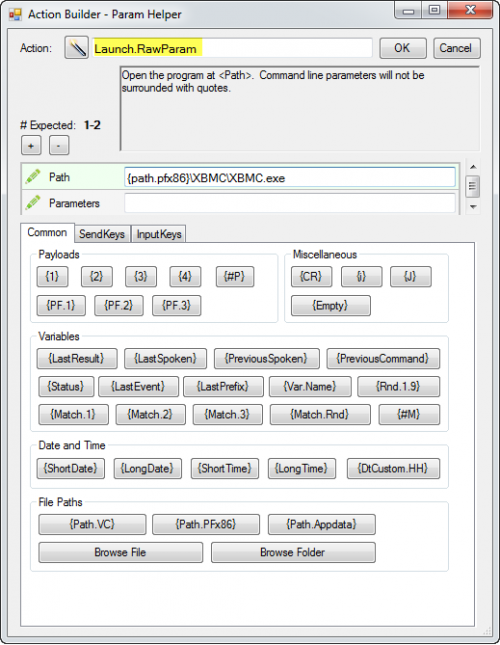Viewport: 500px width, 645px height.
Task: Click the Browse Folder button
Action: (x=293, y=552)
